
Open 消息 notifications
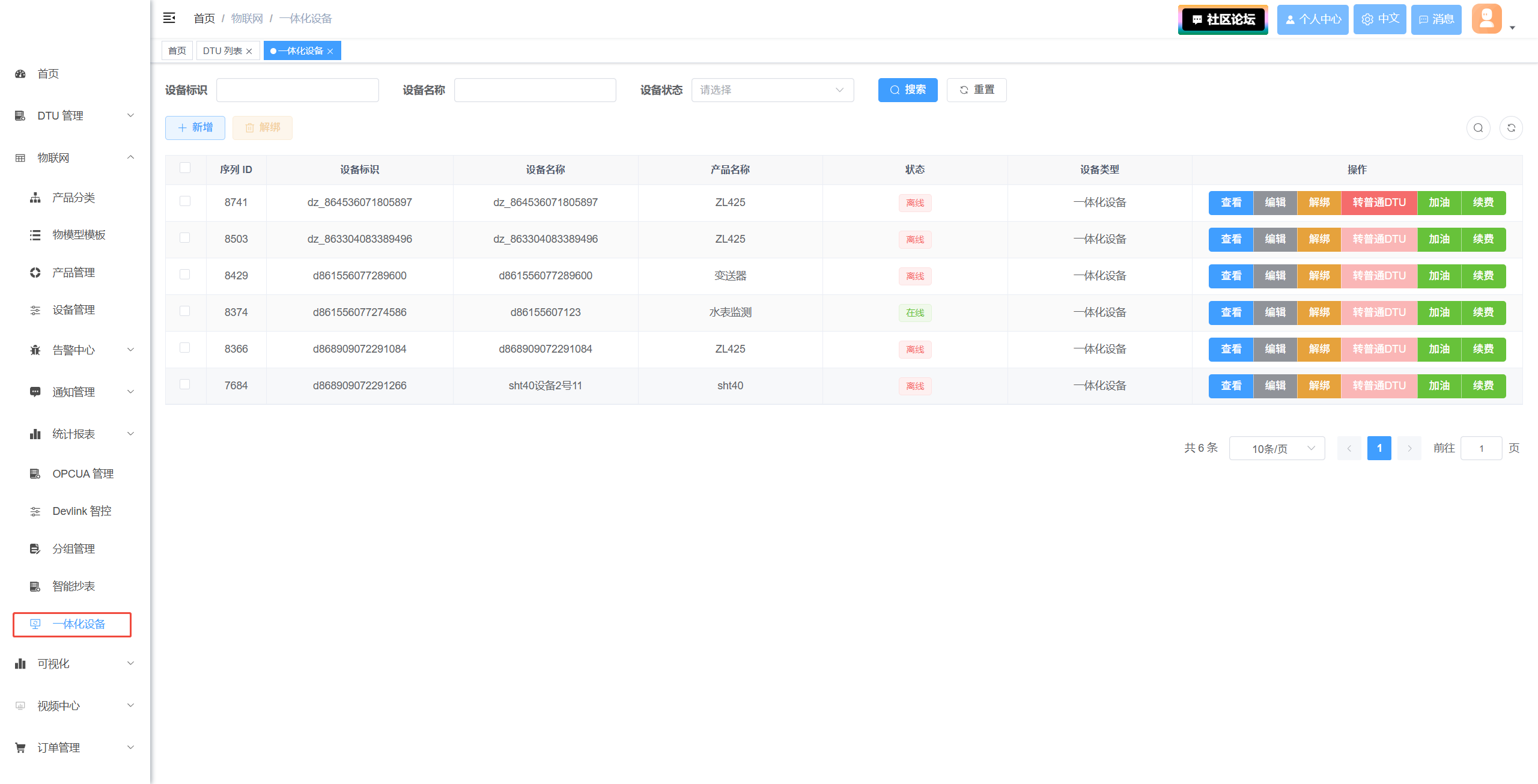click(1436, 20)
